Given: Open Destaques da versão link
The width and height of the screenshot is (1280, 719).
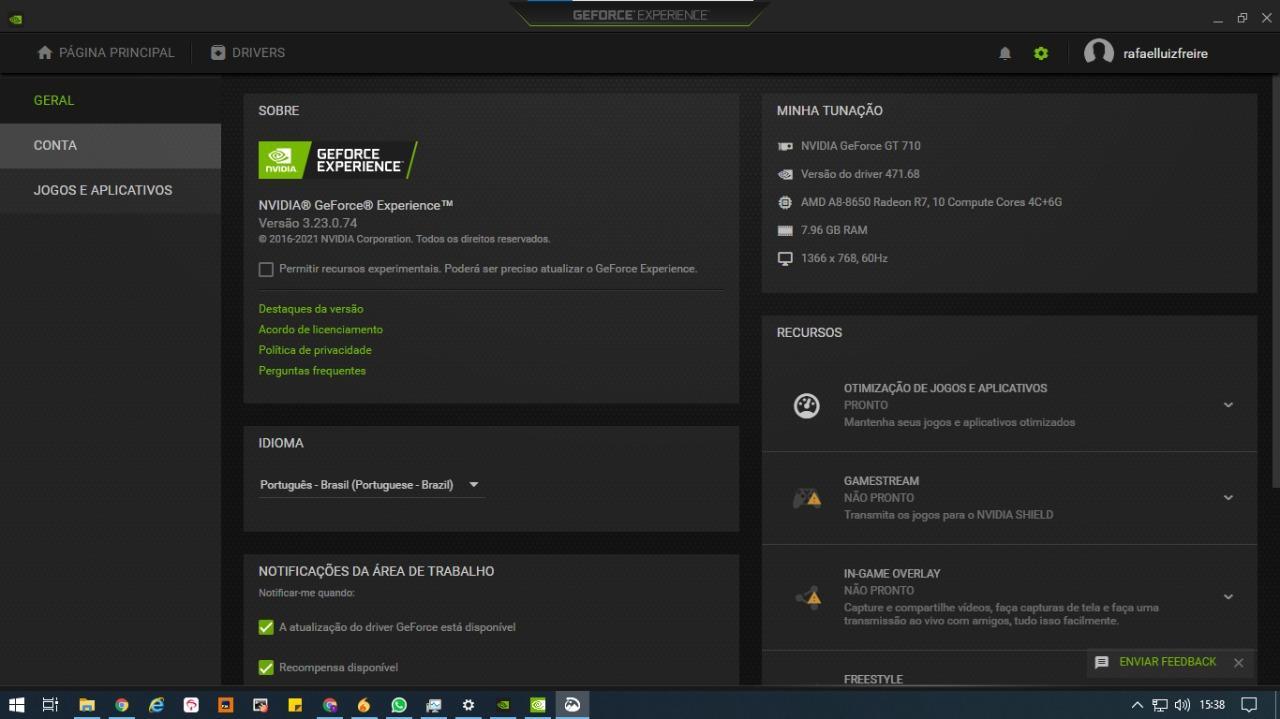Looking at the screenshot, I should click(311, 309).
